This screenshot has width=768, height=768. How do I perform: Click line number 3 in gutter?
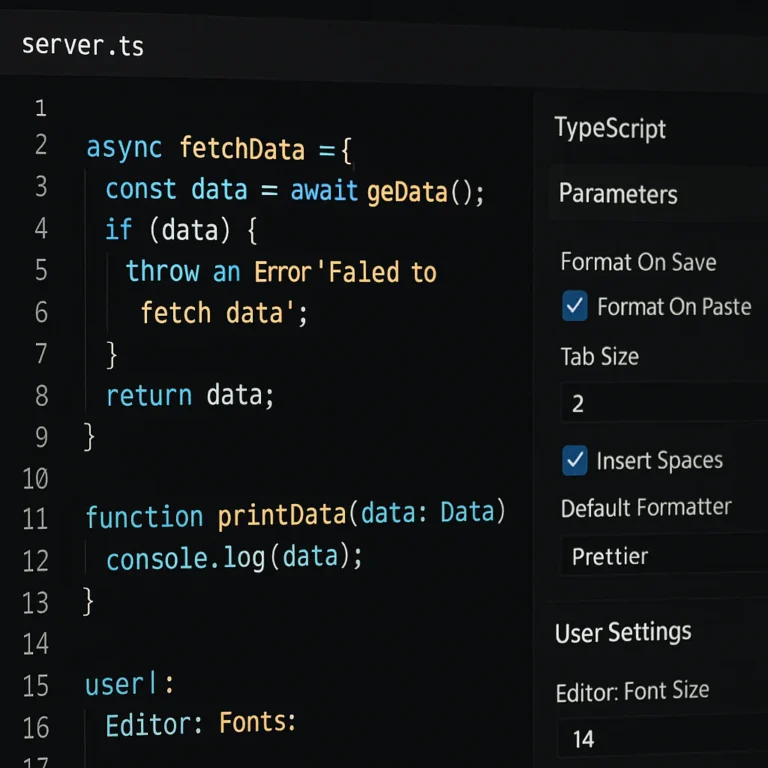click(x=41, y=187)
